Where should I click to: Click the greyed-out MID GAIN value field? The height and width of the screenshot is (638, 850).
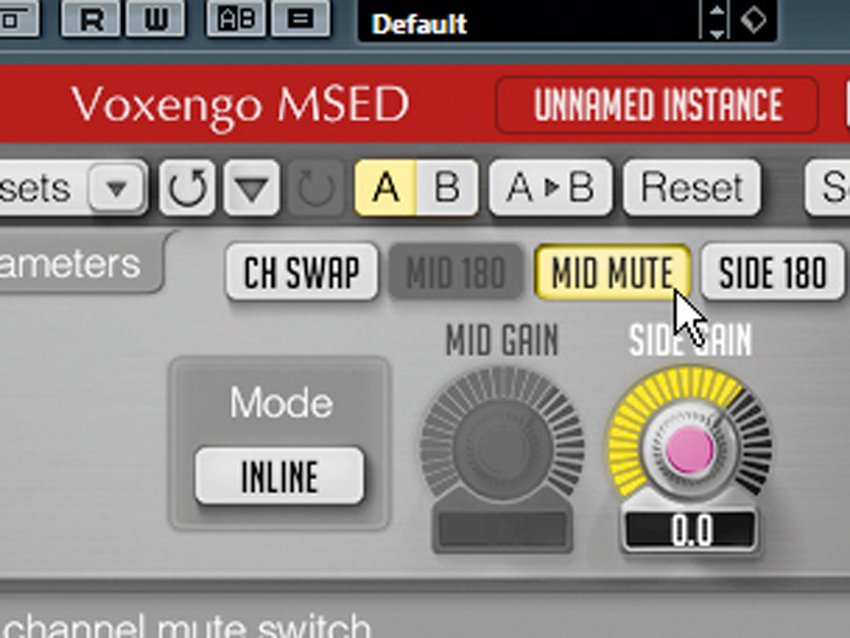pyautogui.click(x=502, y=530)
